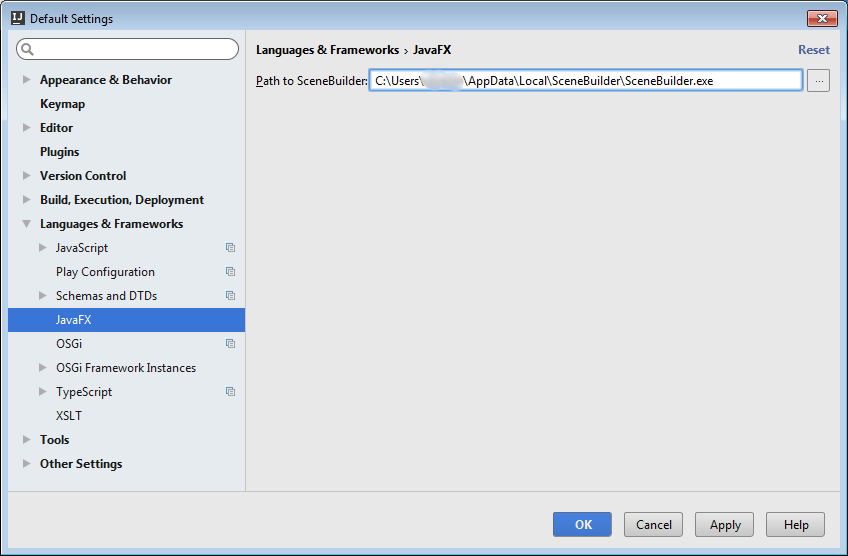Collapse Languages & Frameworks section arrow
The width and height of the screenshot is (848, 556).
(26, 224)
